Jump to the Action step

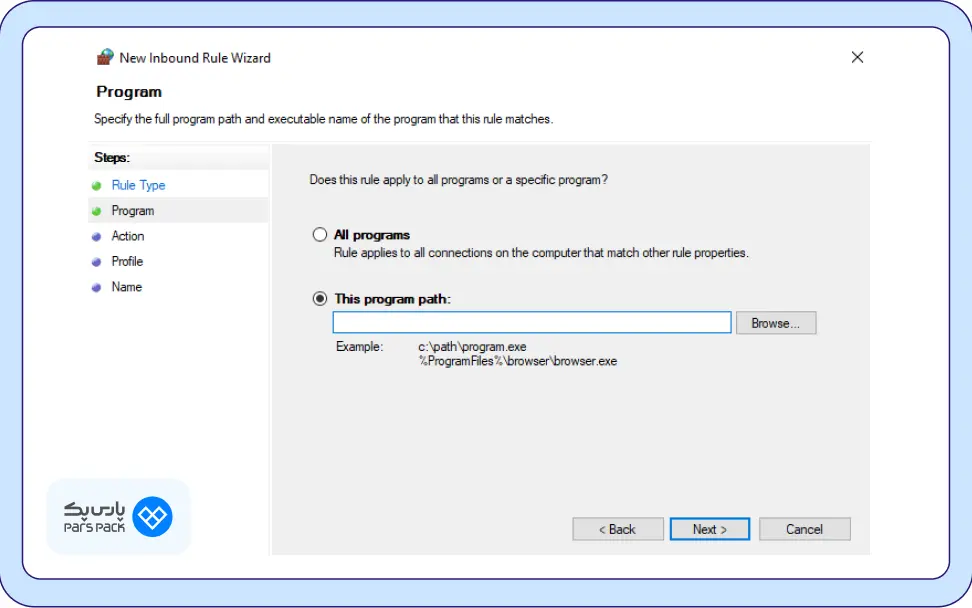[x=128, y=236]
